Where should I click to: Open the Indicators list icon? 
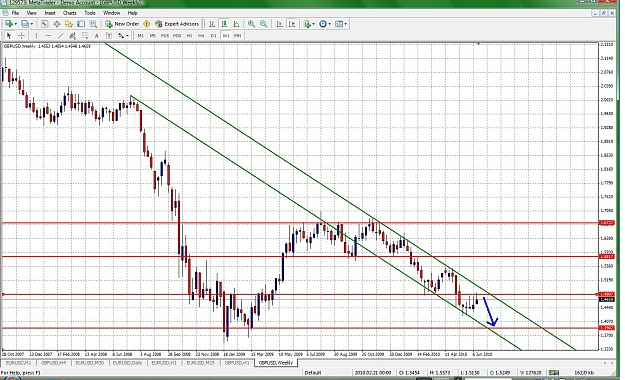point(307,24)
